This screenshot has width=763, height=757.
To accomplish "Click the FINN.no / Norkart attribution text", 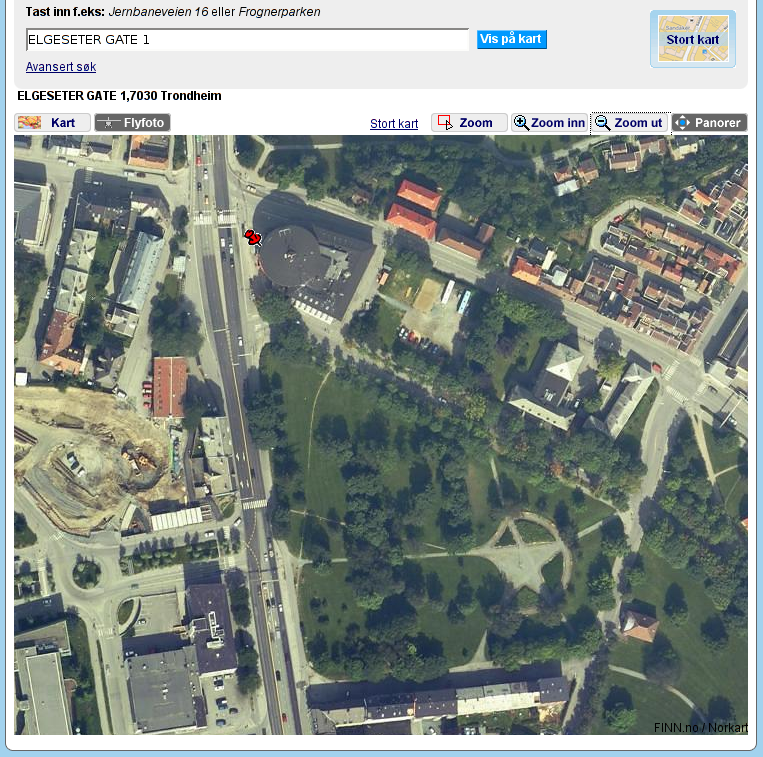I will (x=700, y=727).
